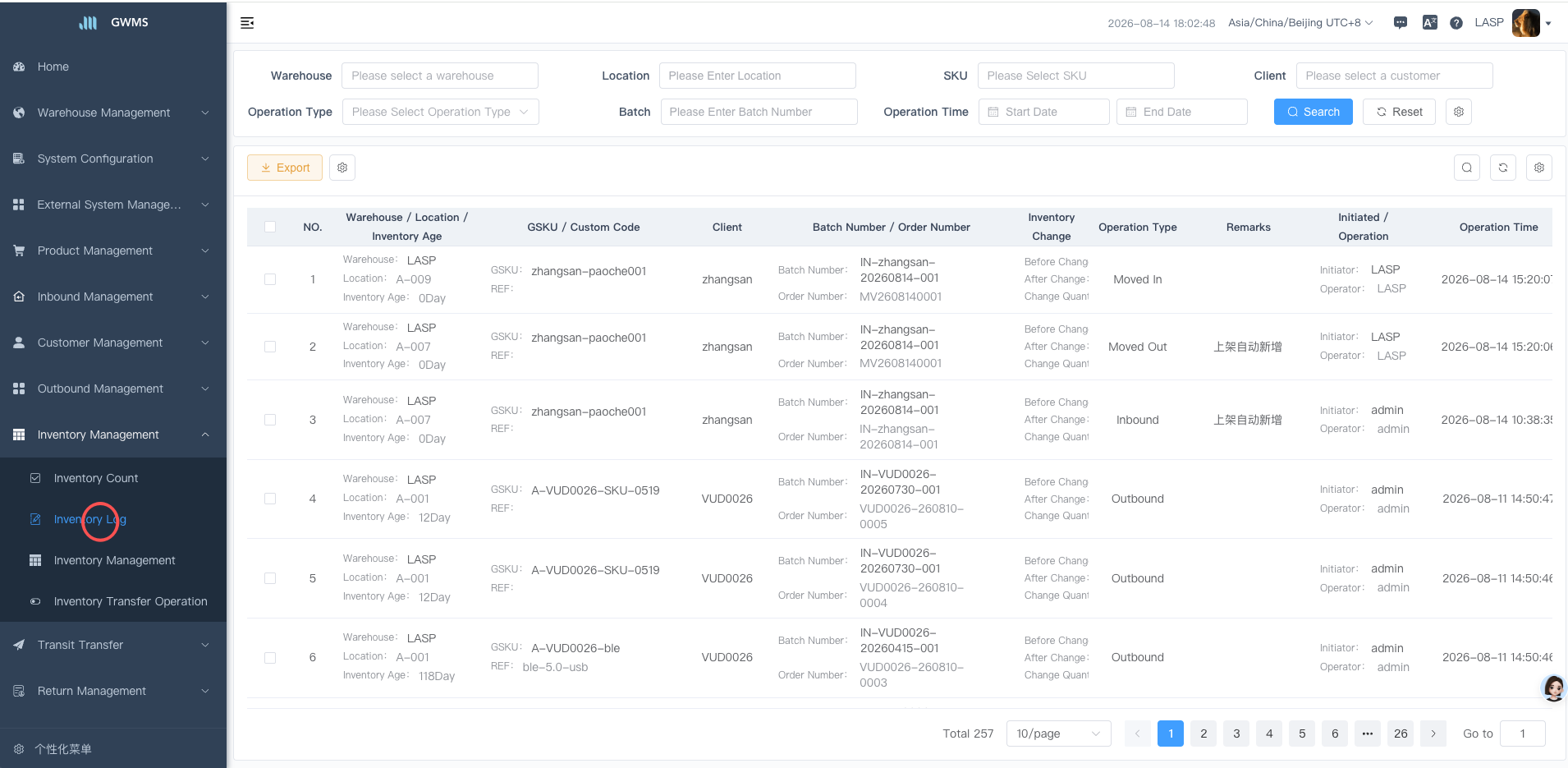Screen dimensions: 1568x768
Task: Click the Return Management icon
Action: pyautogui.click(x=19, y=691)
